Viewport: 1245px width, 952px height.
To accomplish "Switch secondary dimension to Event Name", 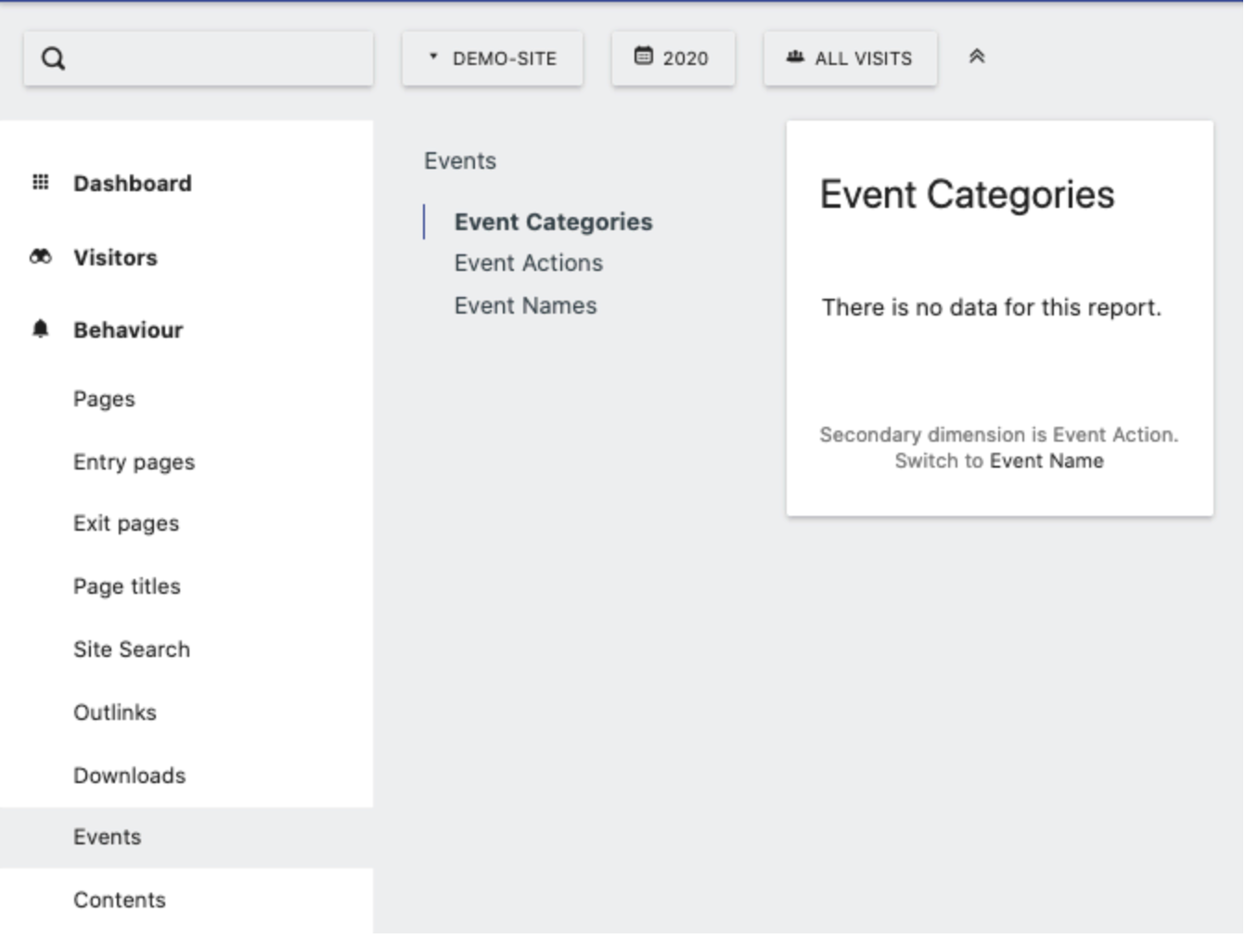I will pyautogui.click(x=1046, y=461).
